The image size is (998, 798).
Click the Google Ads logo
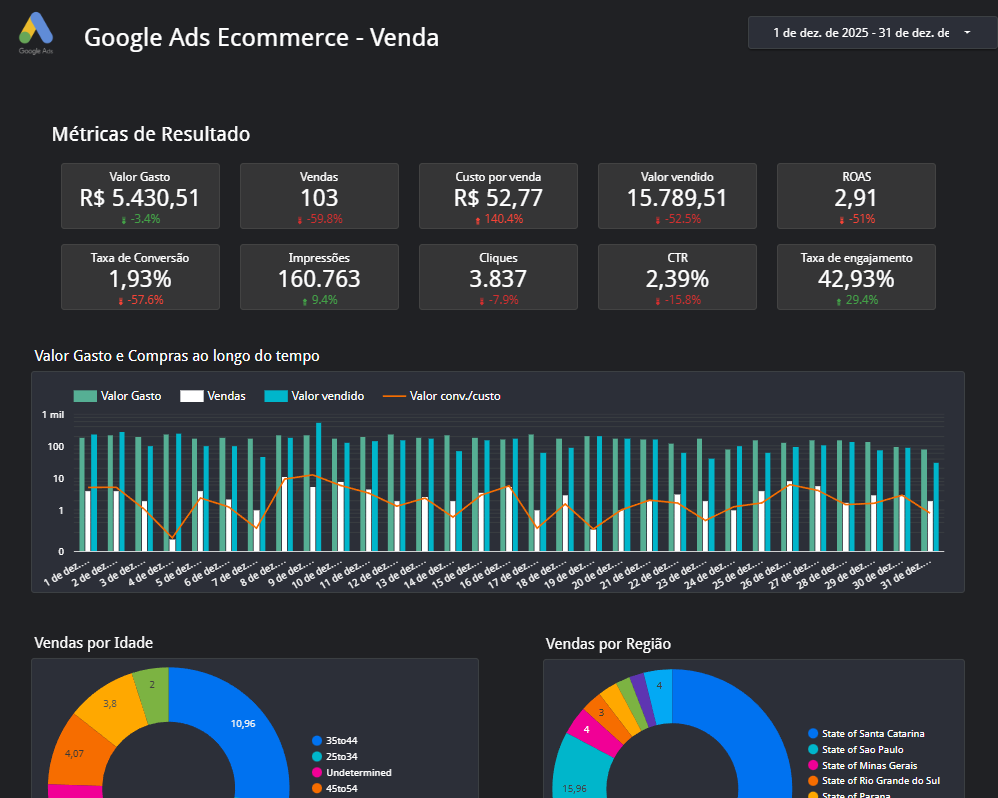coord(36,33)
